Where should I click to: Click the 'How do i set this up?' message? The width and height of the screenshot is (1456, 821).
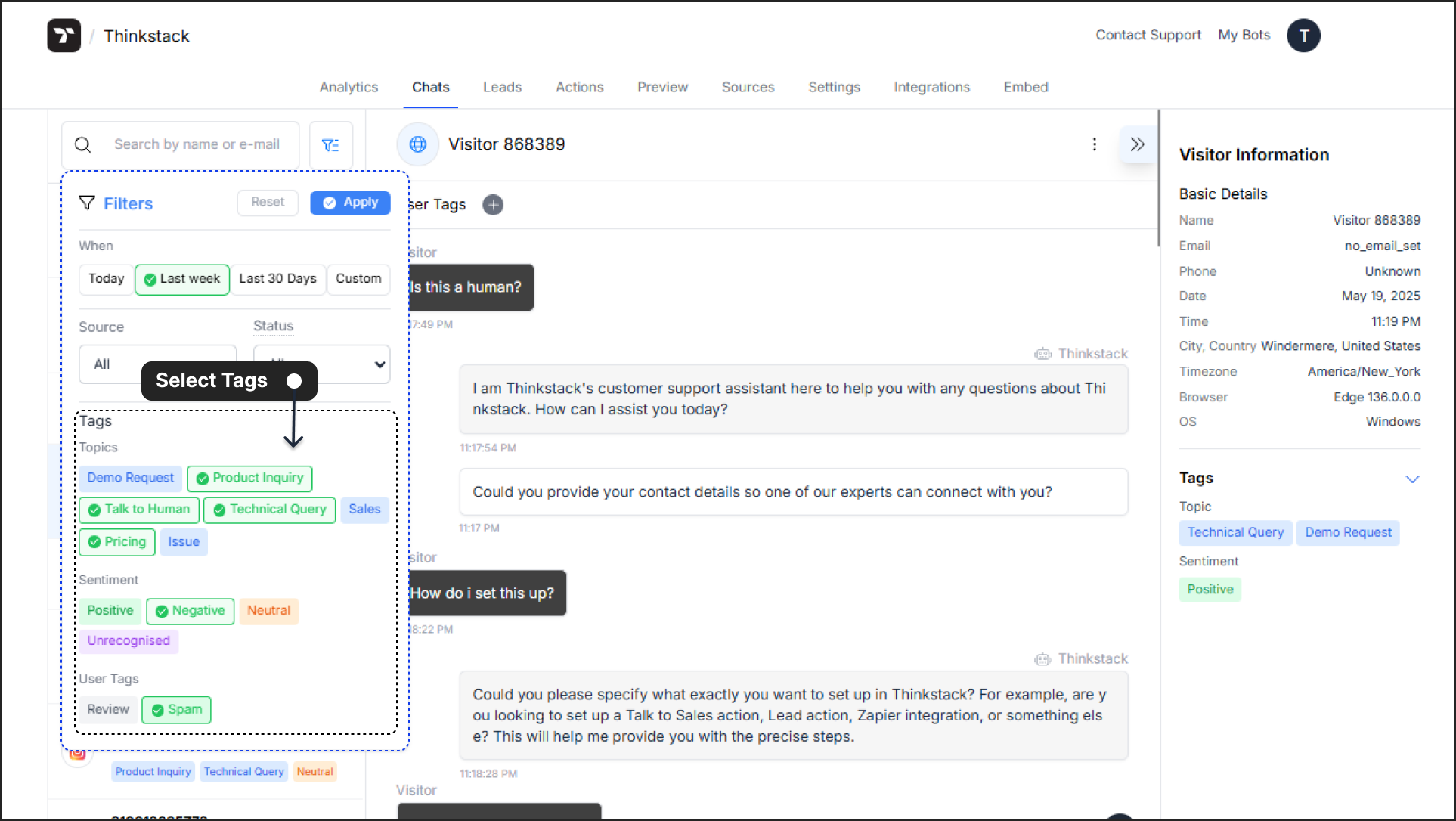pyautogui.click(x=486, y=593)
